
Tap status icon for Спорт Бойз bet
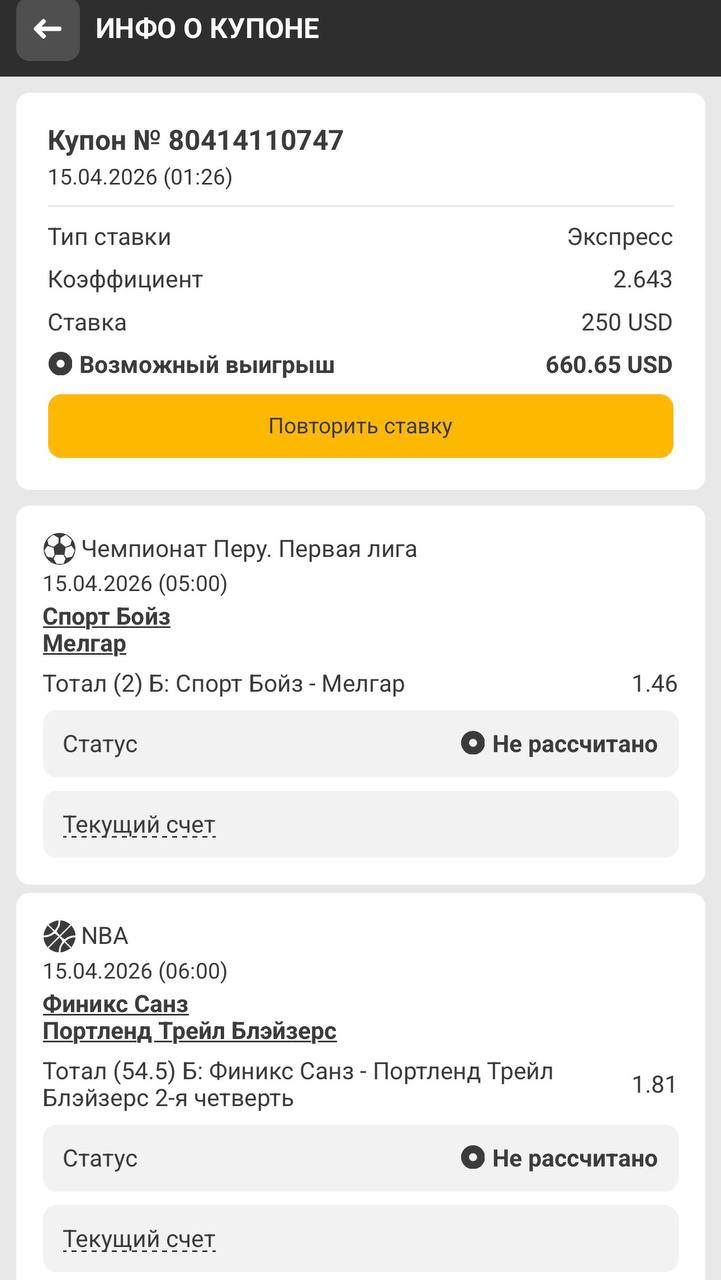click(472, 744)
